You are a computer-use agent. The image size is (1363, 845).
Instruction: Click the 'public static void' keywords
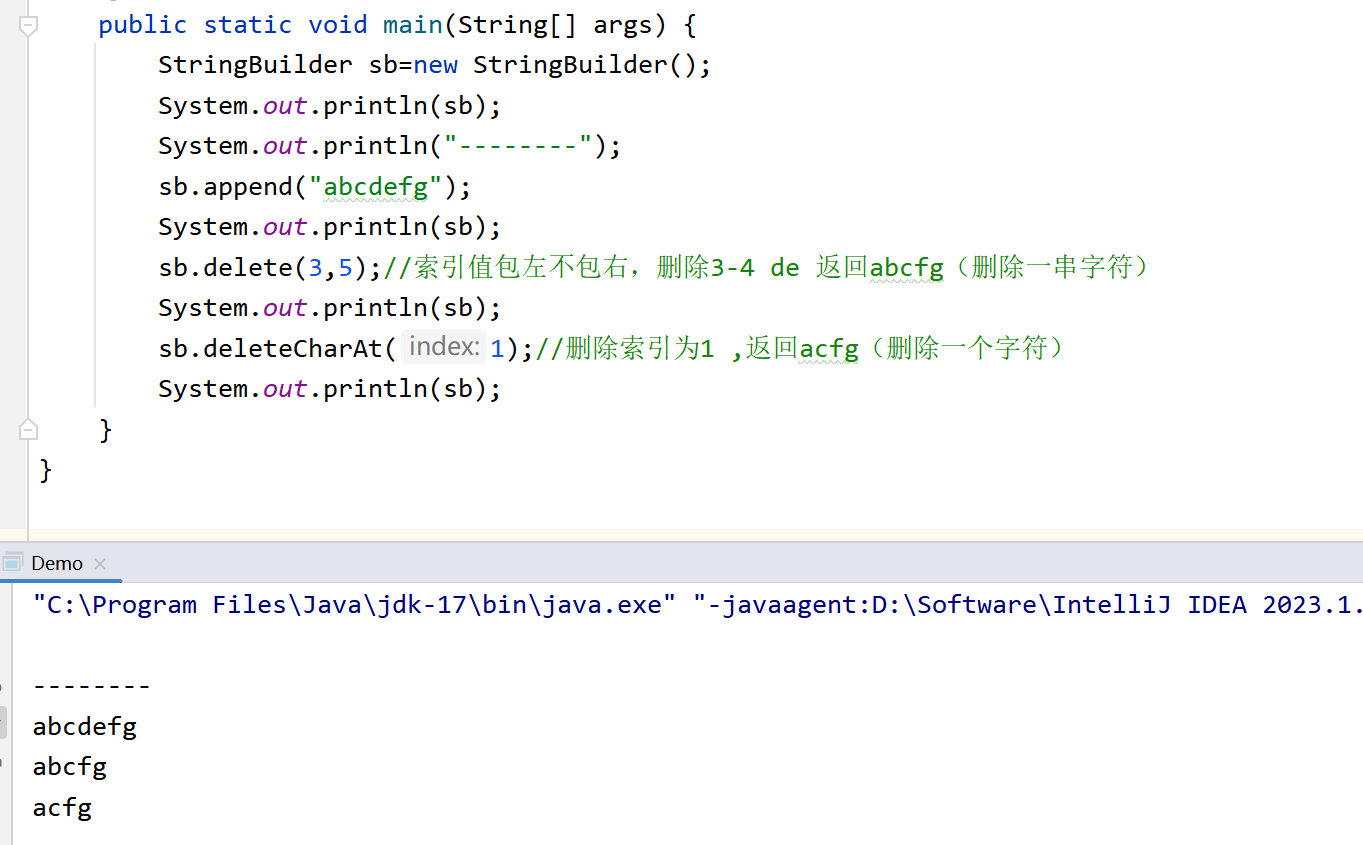coord(233,25)
